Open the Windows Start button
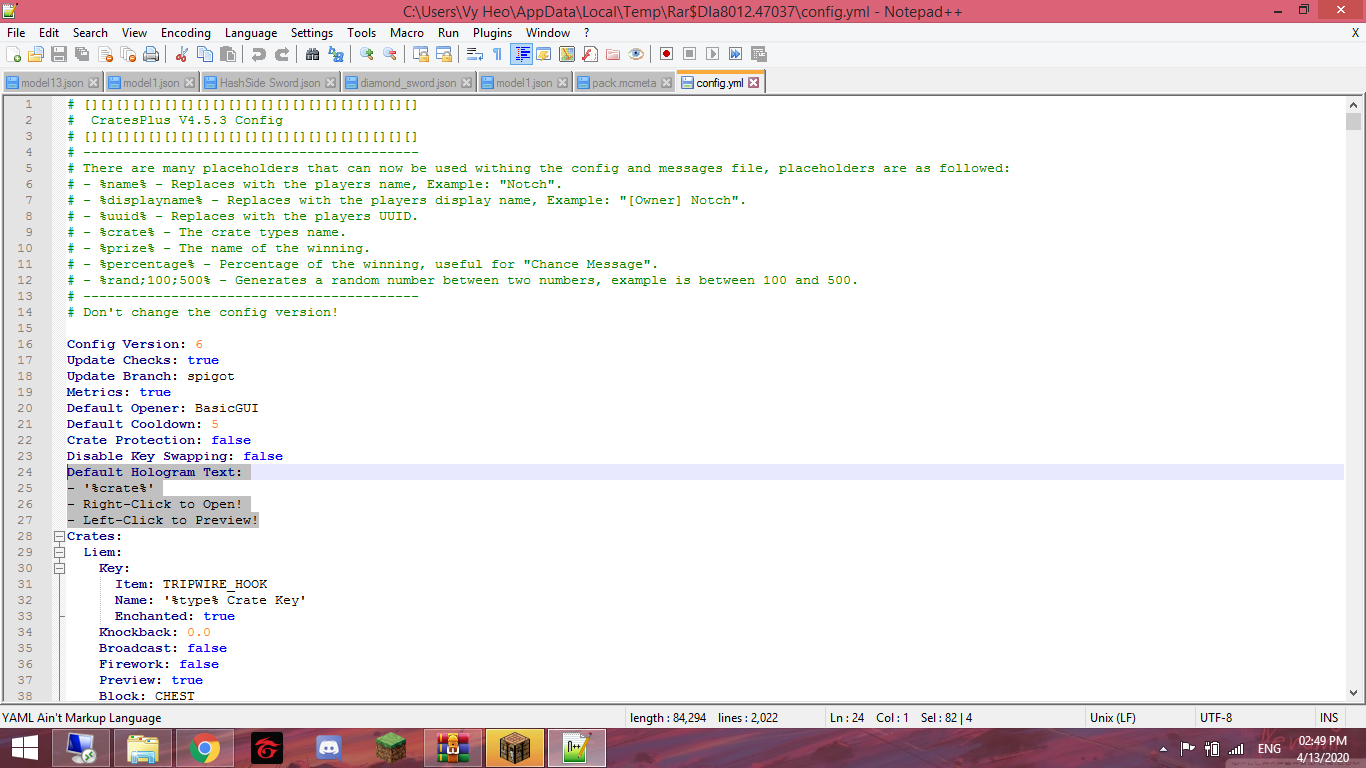This screenshot has height=768, width=1366. tap(25, 748)
